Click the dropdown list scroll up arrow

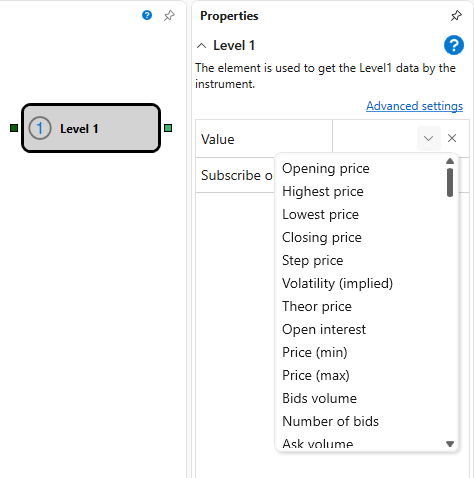tap(450, 161)
